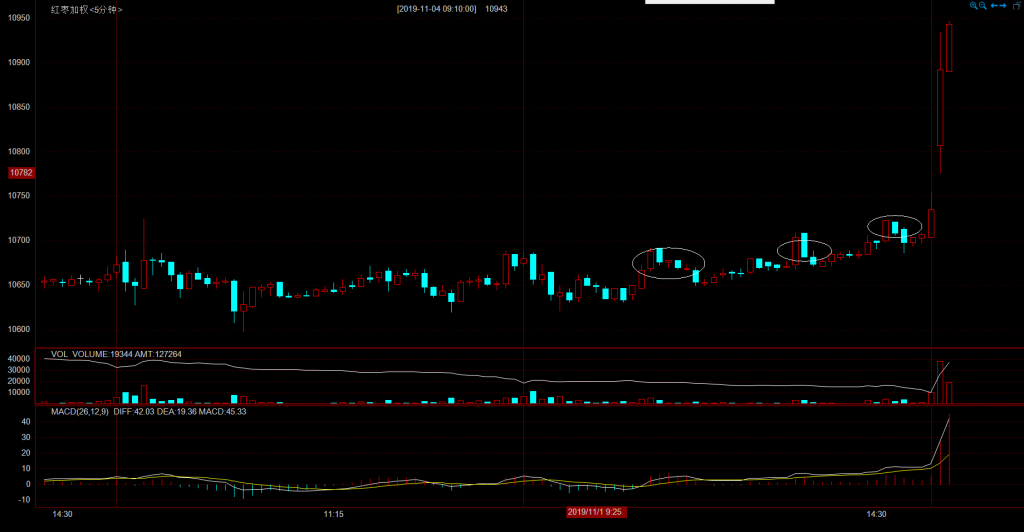The height and width of the screenshot is (532, 1024).
Task: Click the restore window icon at top right
Action: 1015,6
